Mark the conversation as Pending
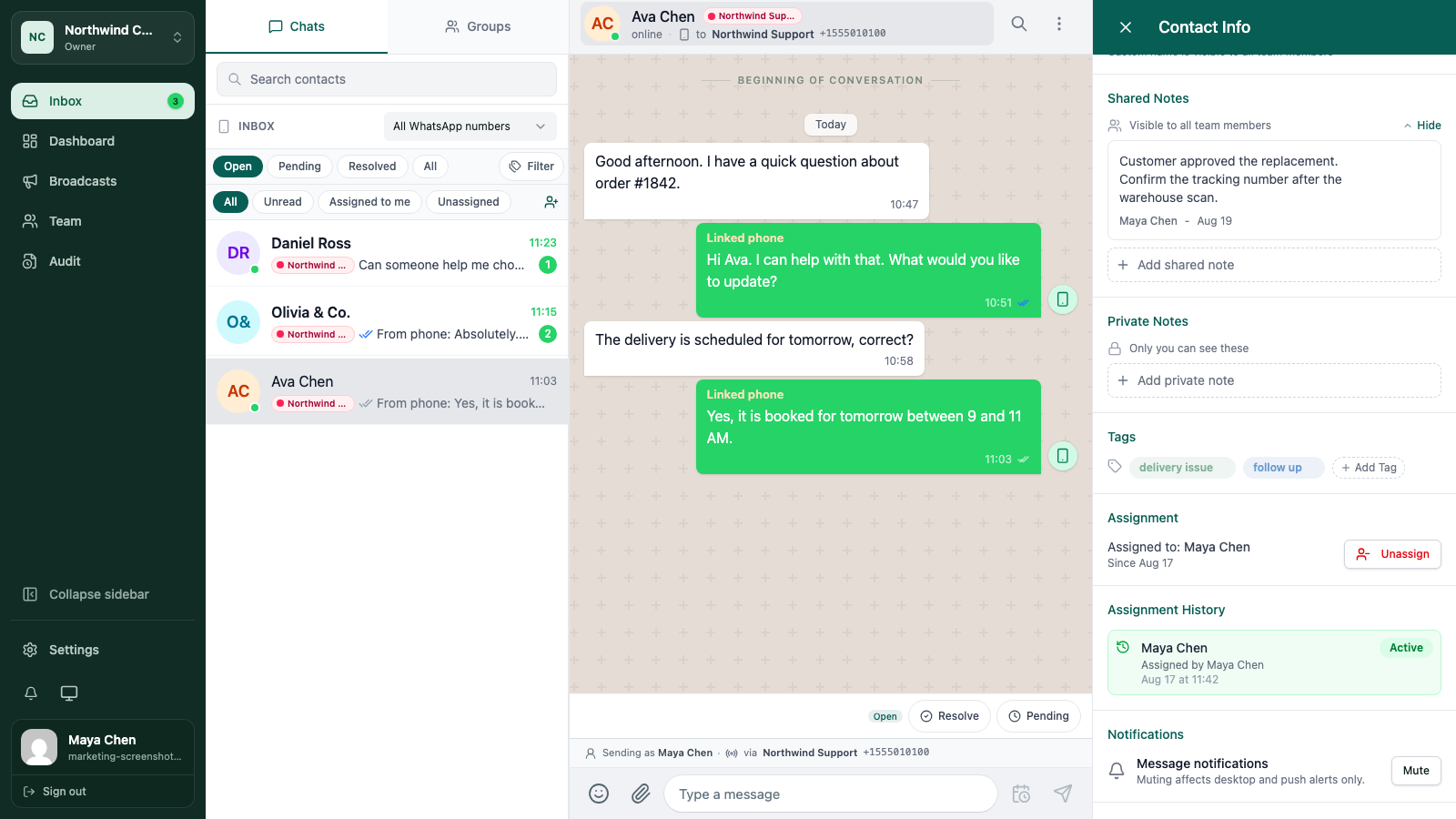Image resolution: width=1456 pixels, height=819 pixels. [x=1038, y=716]
